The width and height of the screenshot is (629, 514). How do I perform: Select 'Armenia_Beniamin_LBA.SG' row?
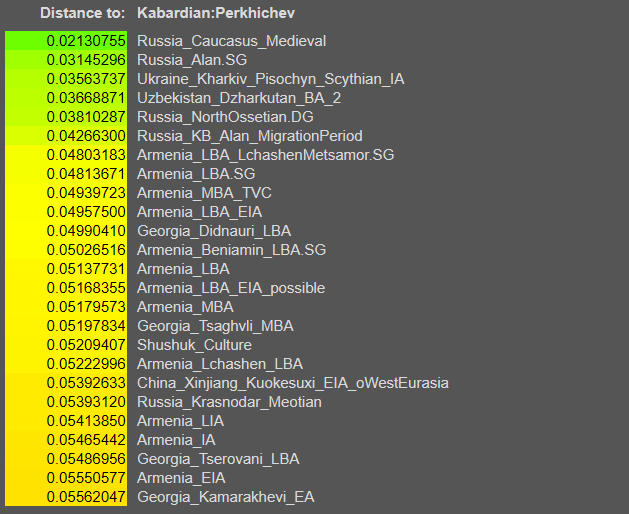pyautogui.click(x=231, y=250)
